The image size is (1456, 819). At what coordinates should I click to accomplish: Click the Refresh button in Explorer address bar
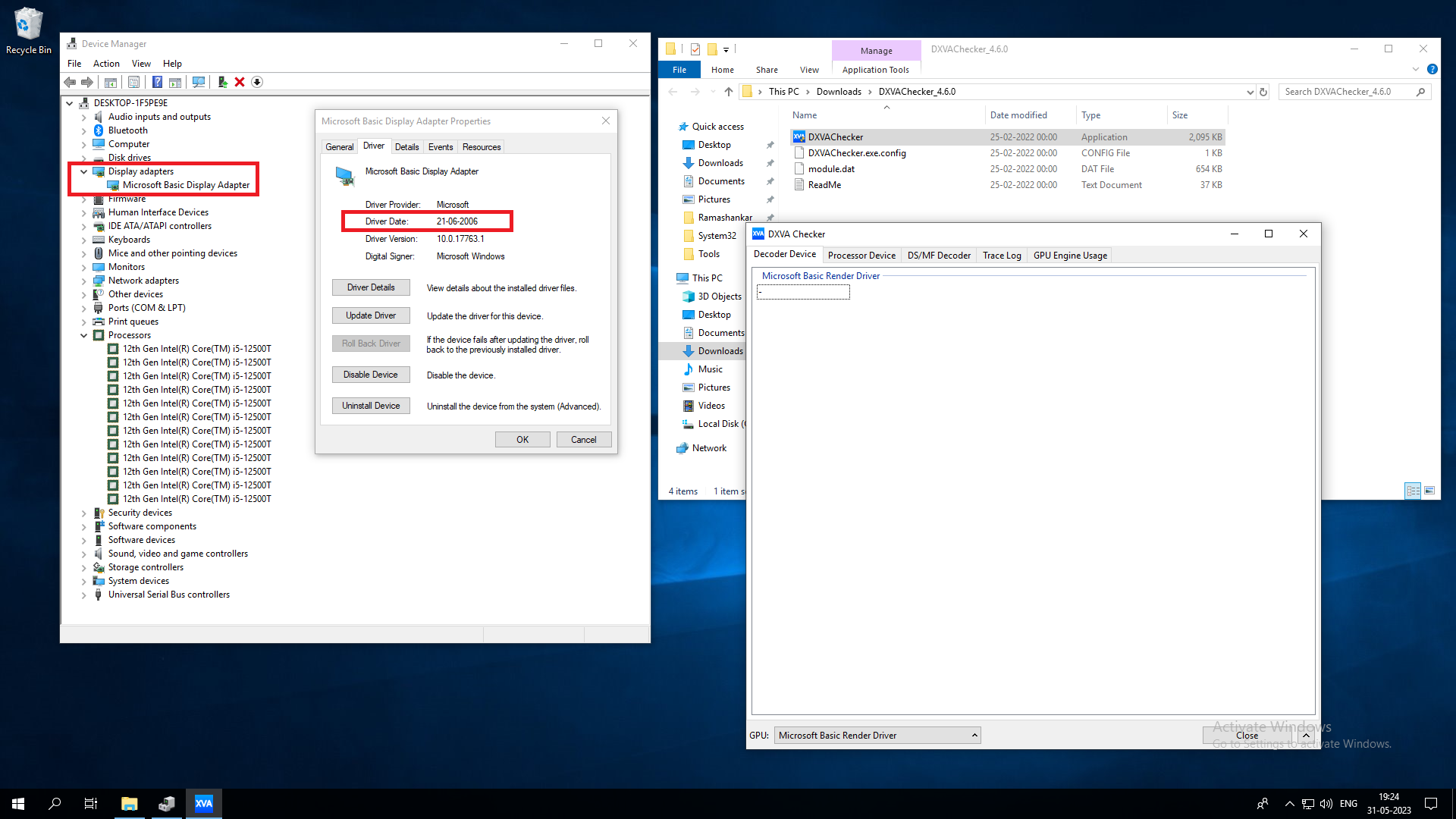pyautogui.click(x=1263, y=92)
